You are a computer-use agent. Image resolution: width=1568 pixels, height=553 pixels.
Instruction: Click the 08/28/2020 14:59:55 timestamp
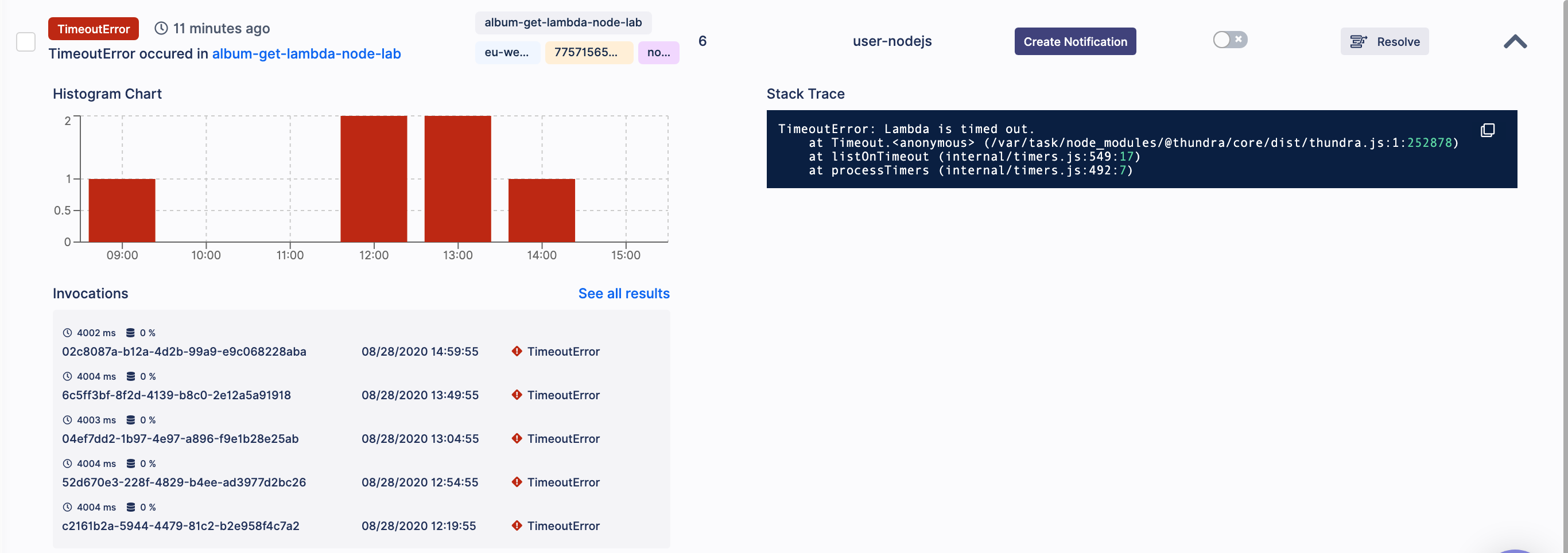(x=420, y=352)
